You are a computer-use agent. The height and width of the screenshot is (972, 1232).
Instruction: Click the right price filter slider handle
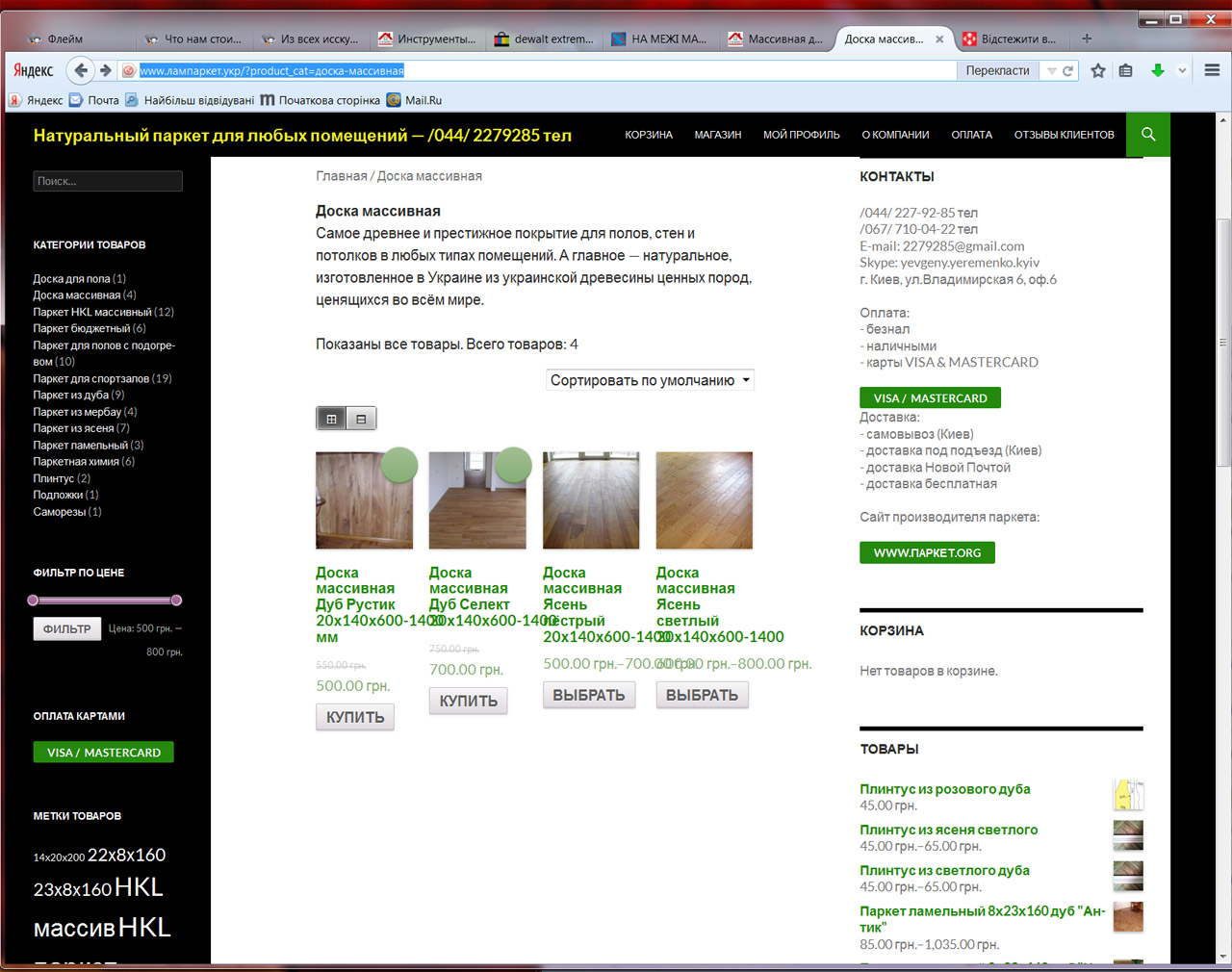click(176, 600)
